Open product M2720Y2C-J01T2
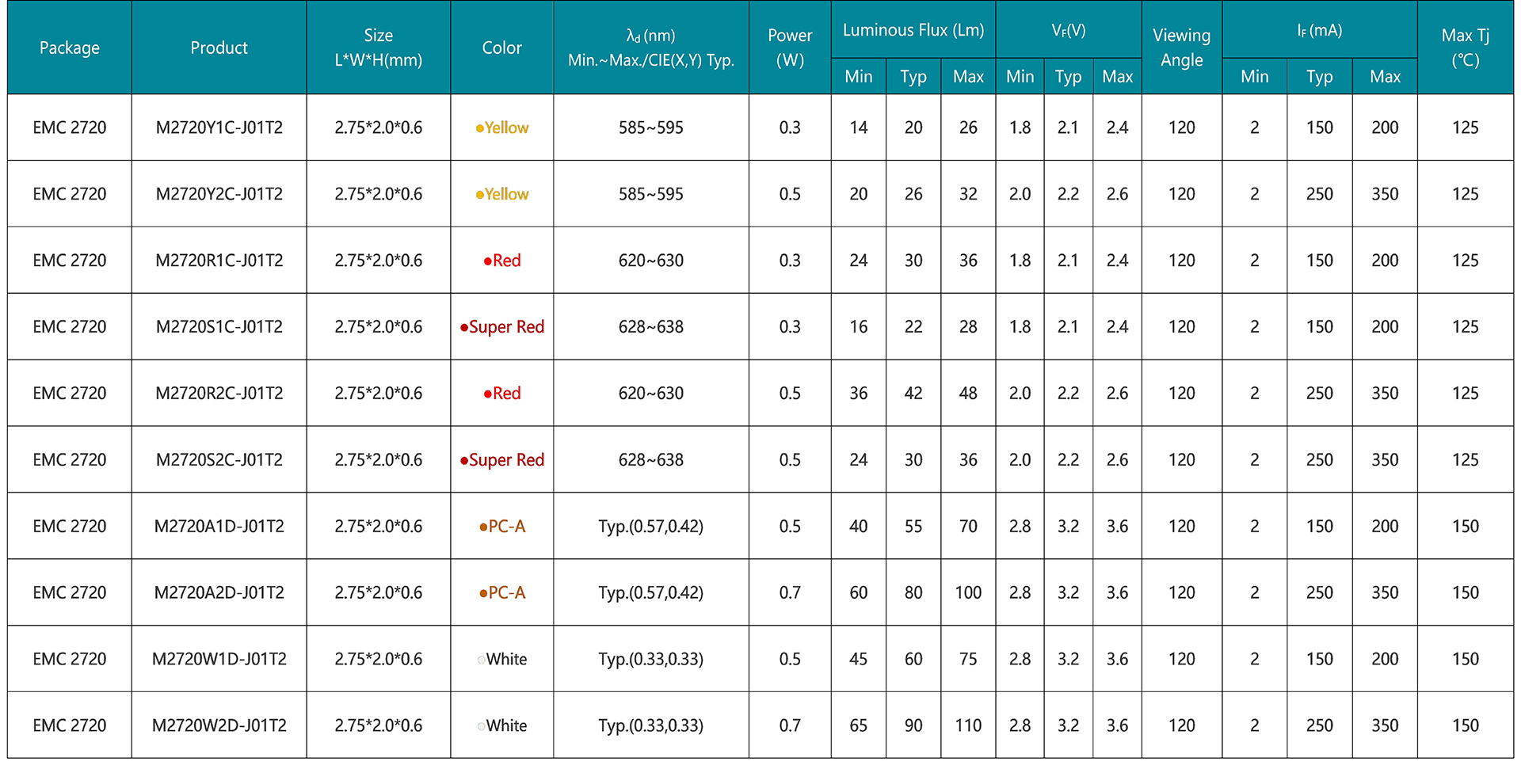Image resolution: width=1521 pixels, height=784 pixels. 219,194
